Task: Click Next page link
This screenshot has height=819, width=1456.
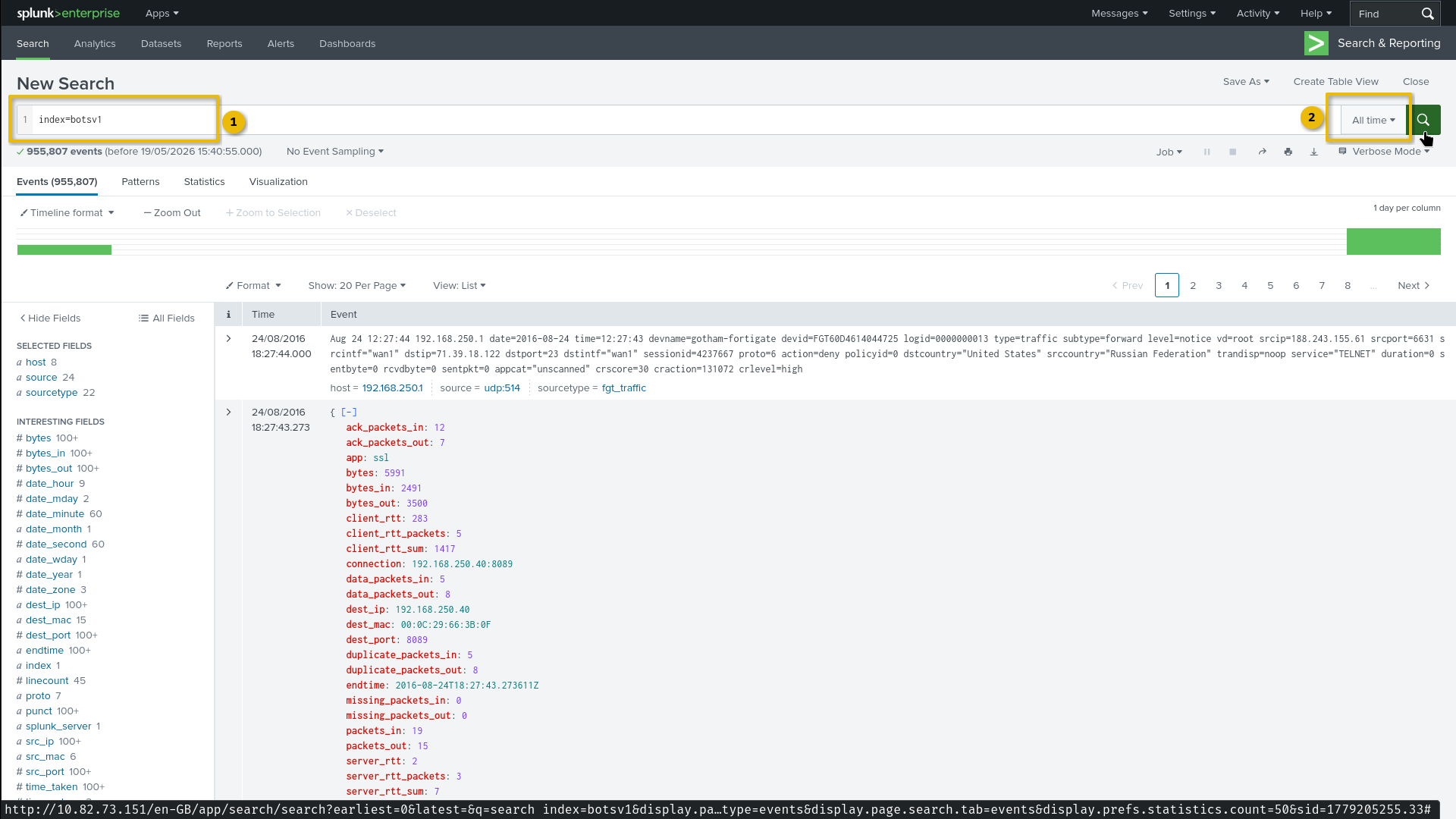Action: [1414, 286]
